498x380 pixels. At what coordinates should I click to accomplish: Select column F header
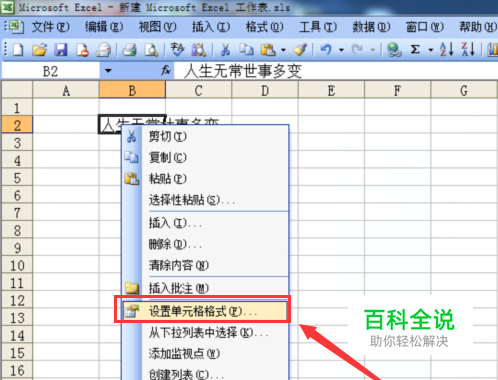pyautogui.click(x=398, y=90)
